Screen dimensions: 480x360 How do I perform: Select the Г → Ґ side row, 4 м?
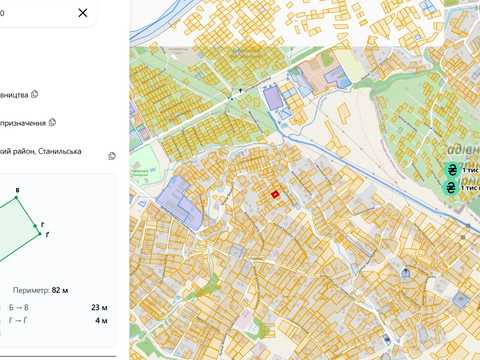(x=58, y=321)
